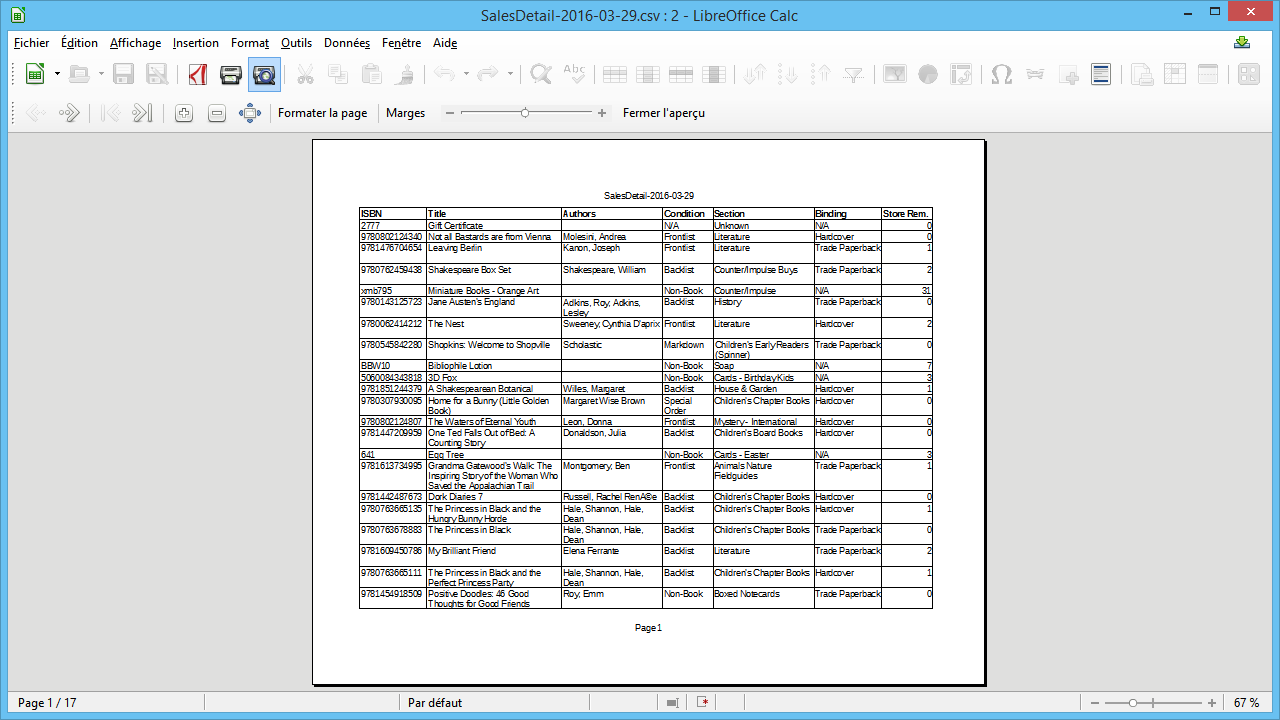Click the Redo arrow icon
The height and width of the screenshot is (720, 1280).
[x=488, y=74]
